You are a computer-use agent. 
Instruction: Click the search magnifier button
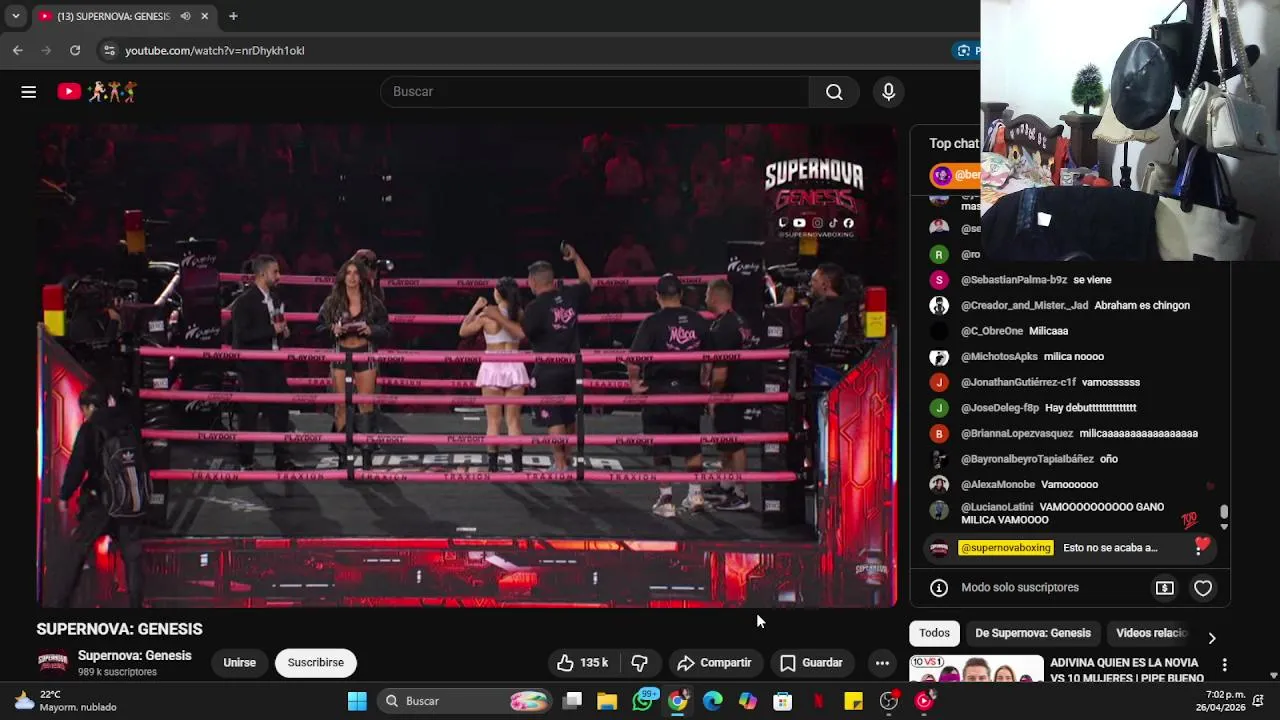pyautogui.click(x=834, y=92)
